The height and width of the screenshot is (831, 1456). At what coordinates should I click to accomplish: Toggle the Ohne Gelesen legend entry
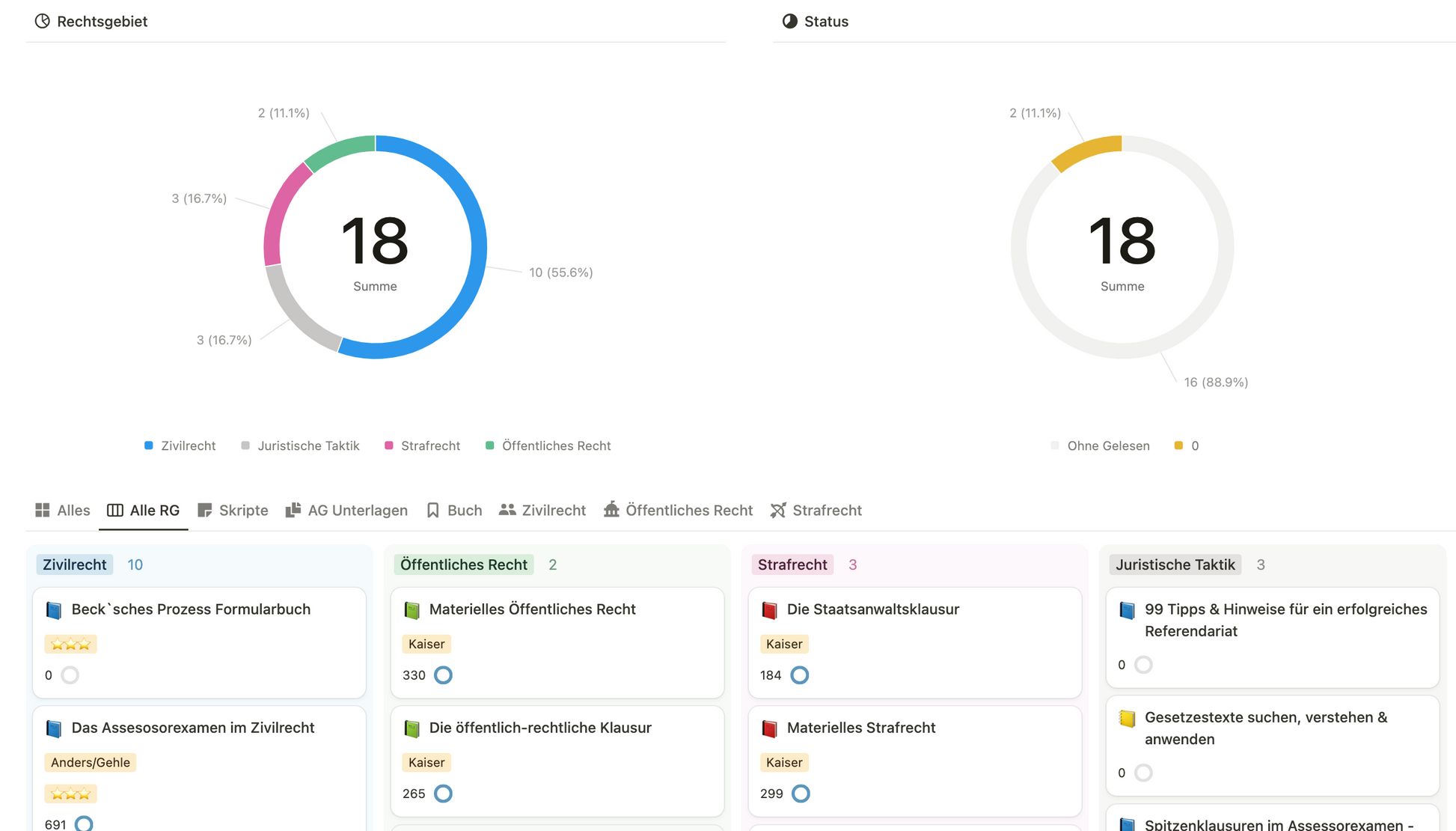[1107, 445]
